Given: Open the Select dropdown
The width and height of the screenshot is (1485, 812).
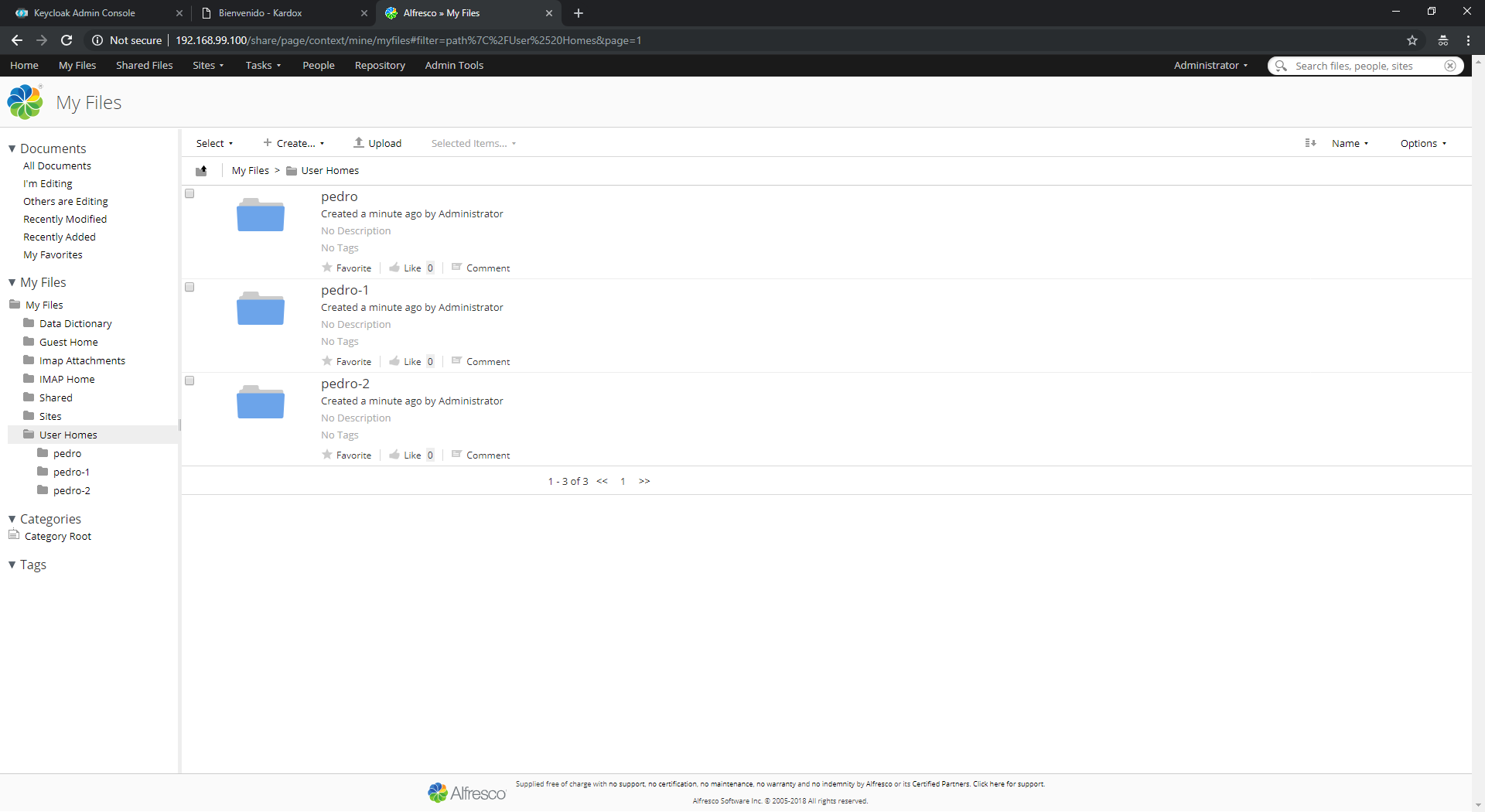Looking at the screenshot, I should 214,143.
